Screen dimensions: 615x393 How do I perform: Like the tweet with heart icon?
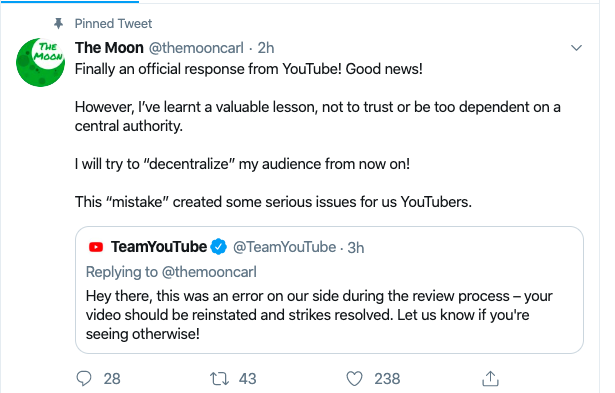pyautogui.click(x=354, y=379)
